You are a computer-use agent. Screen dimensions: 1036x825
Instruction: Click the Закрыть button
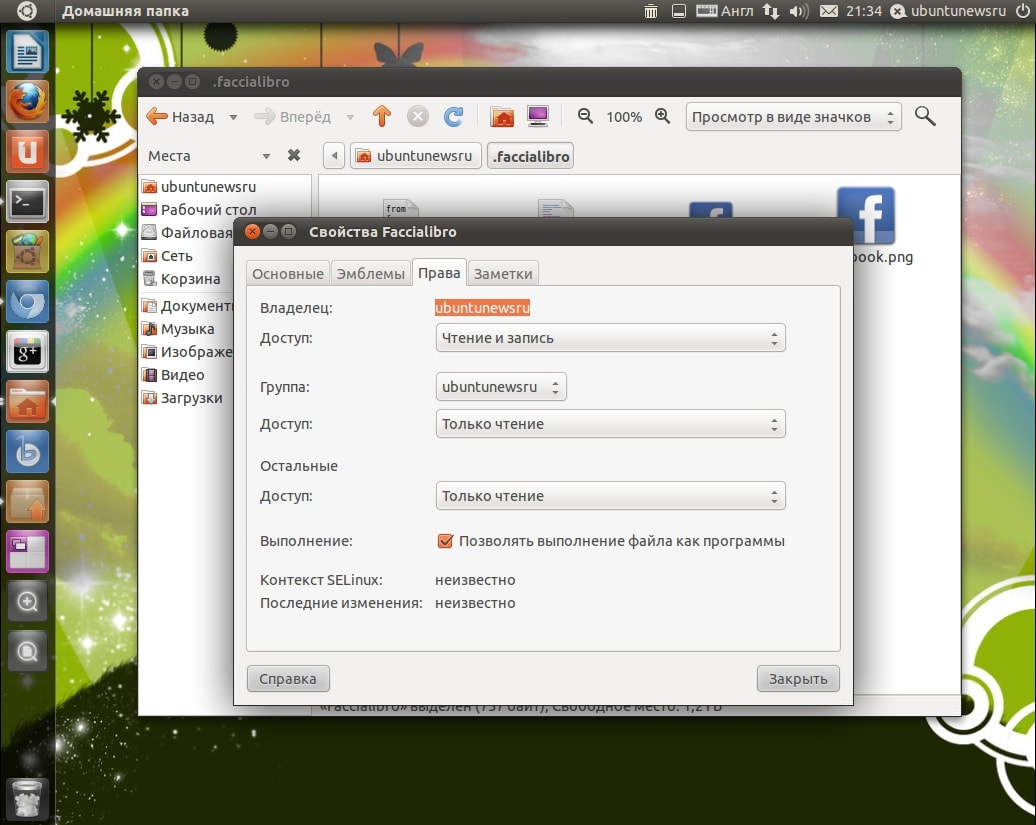pos(798,678)
